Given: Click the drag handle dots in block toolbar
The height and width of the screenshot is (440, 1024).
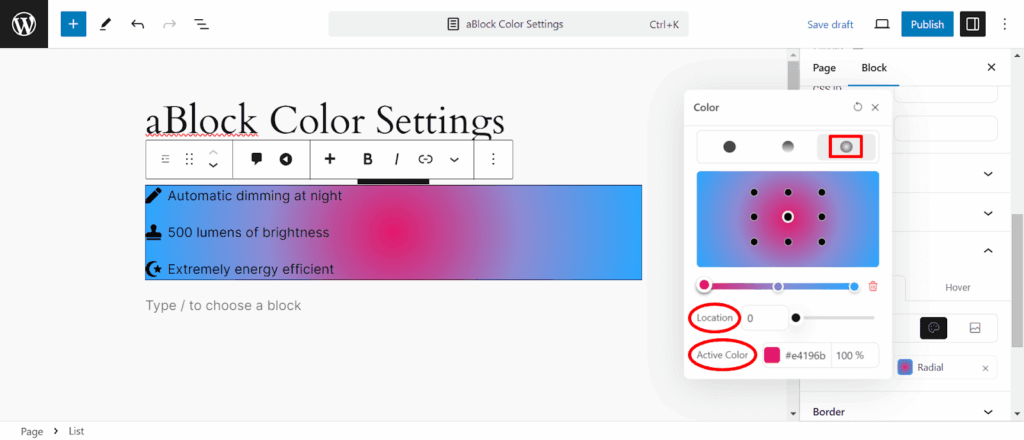Looking at the screenshot, I should [x=189, y=159].
